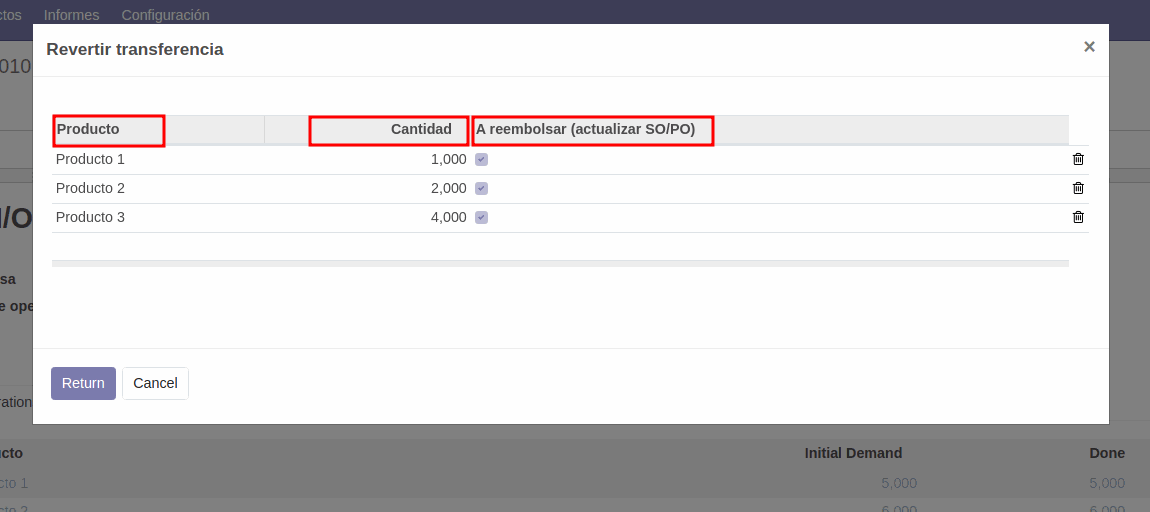Toggle refund checkbox for Producto 1
This screenshot has height=512, width=1150.
coord(481,159)
